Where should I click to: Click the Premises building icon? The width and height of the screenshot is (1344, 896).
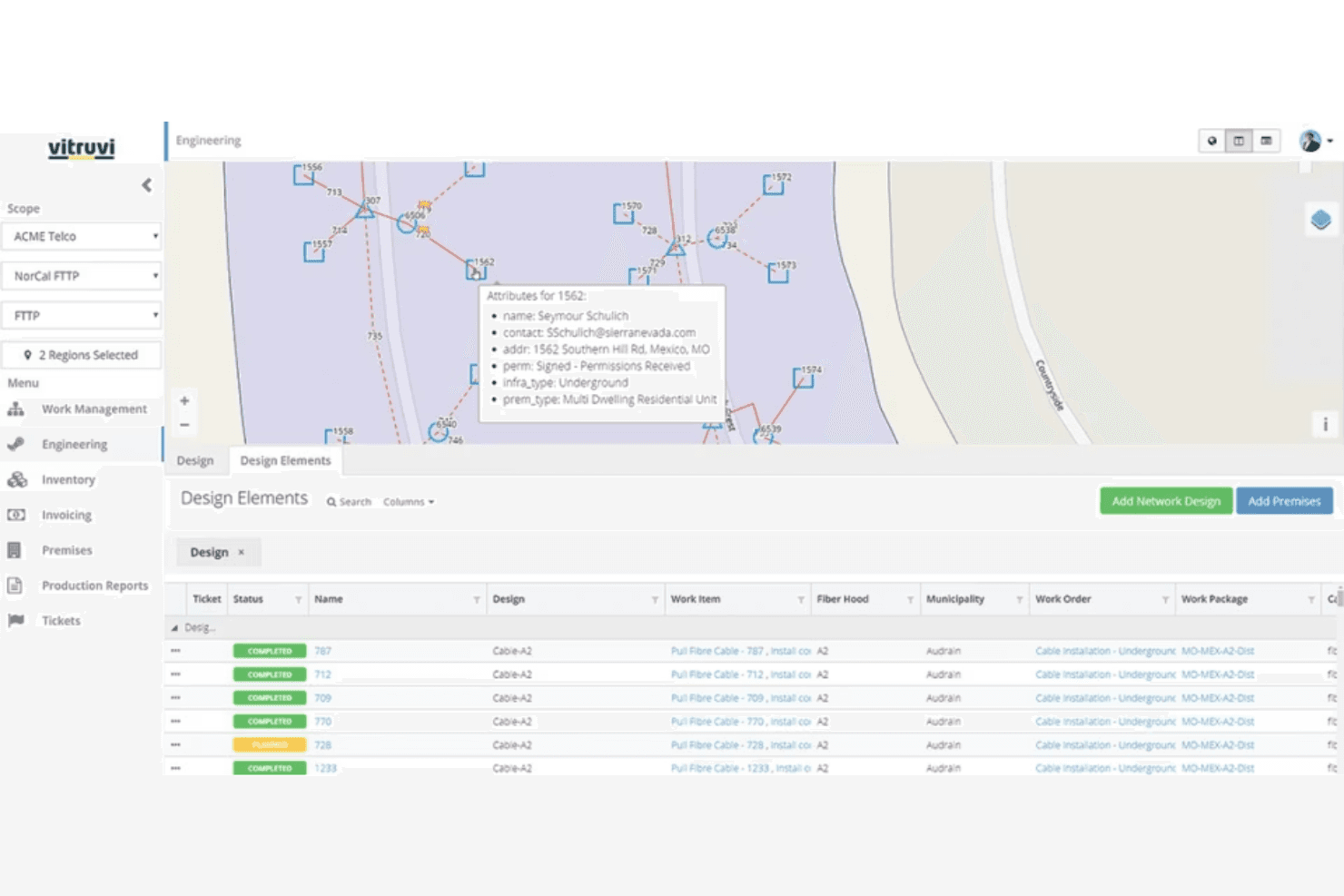point(15,550)
